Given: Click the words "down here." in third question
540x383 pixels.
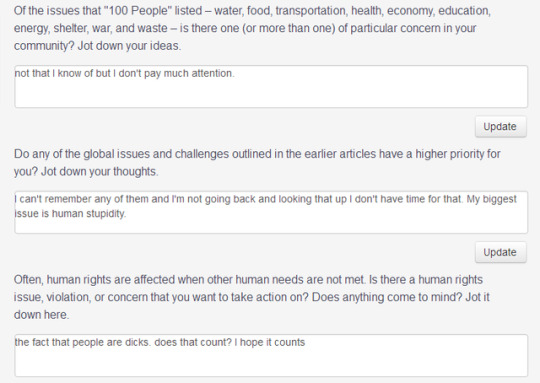Looking at the screenshot, I should tap(41, 315).
